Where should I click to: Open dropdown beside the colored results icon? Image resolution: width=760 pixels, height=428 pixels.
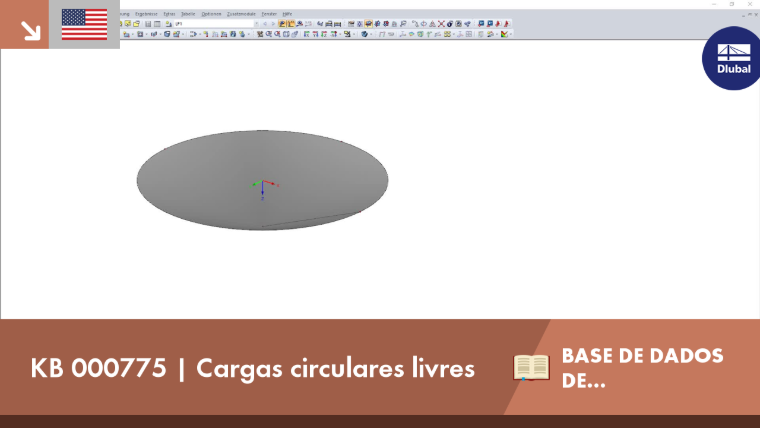[x=511, y=34]
